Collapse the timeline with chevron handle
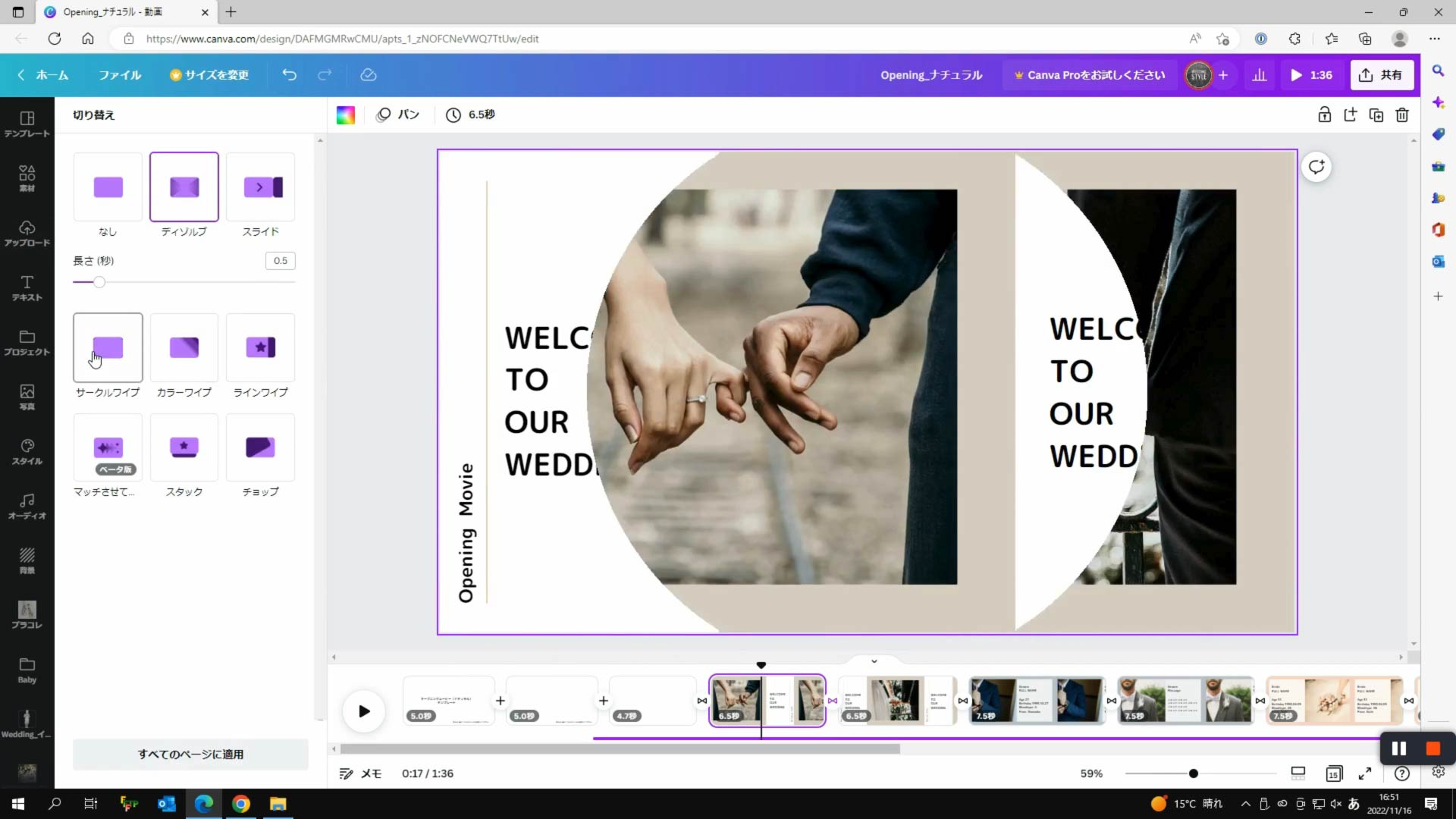Image resolution: width=1456 pixels, height=819 pixels. click(874, 661)
